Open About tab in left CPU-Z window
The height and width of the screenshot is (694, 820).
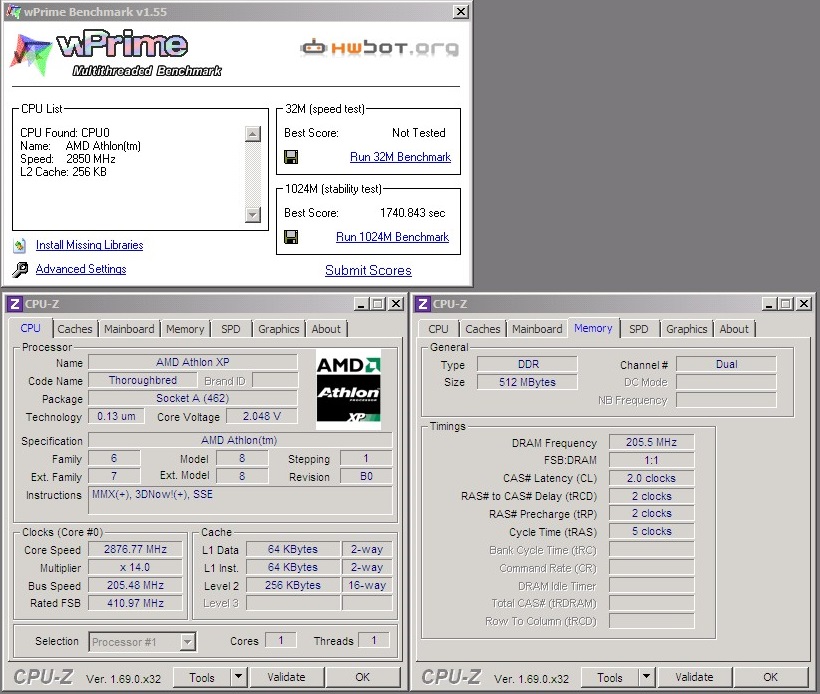coord(326,329)
